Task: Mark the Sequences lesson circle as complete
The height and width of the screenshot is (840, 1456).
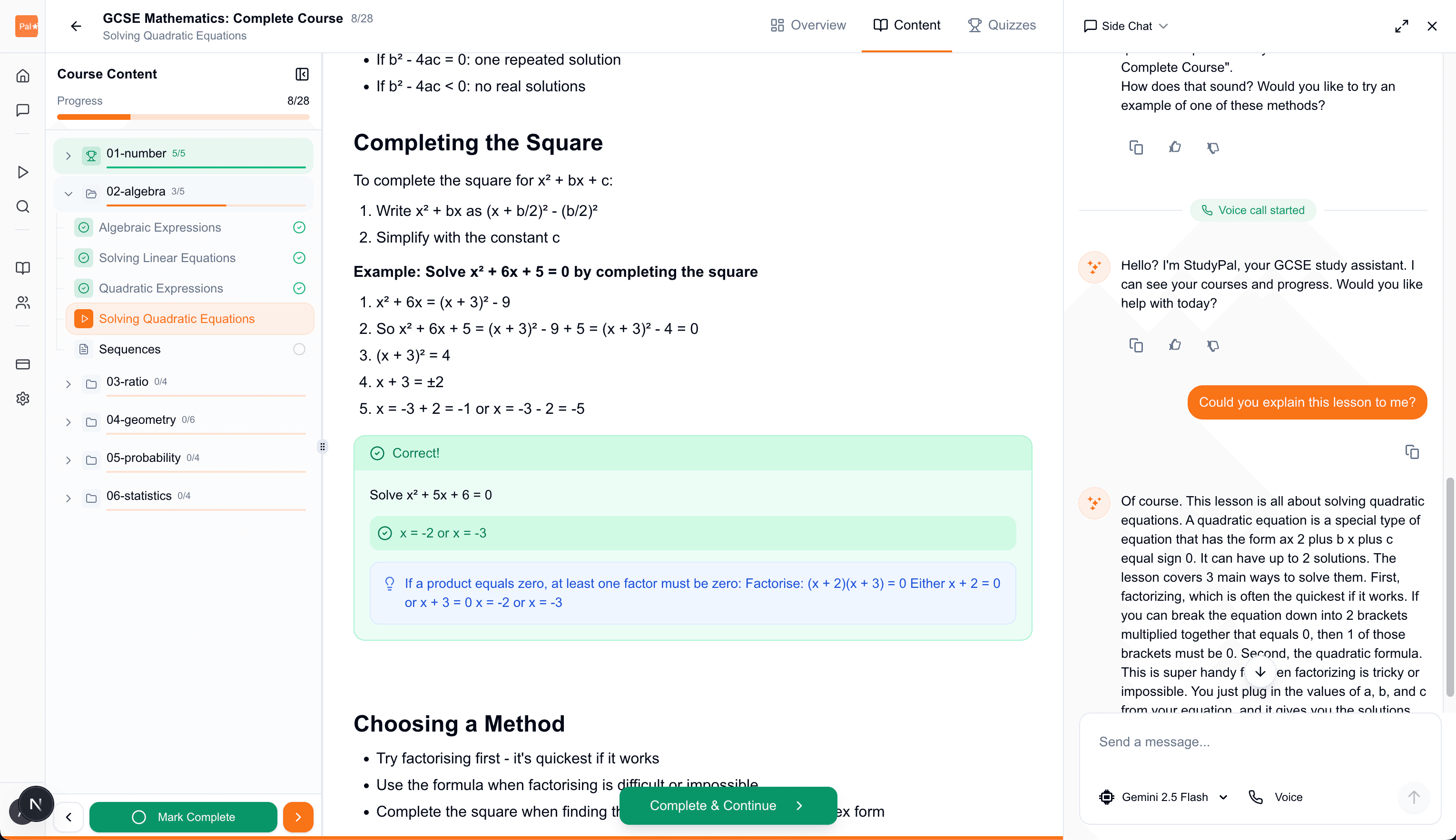Action: point(298,349)
